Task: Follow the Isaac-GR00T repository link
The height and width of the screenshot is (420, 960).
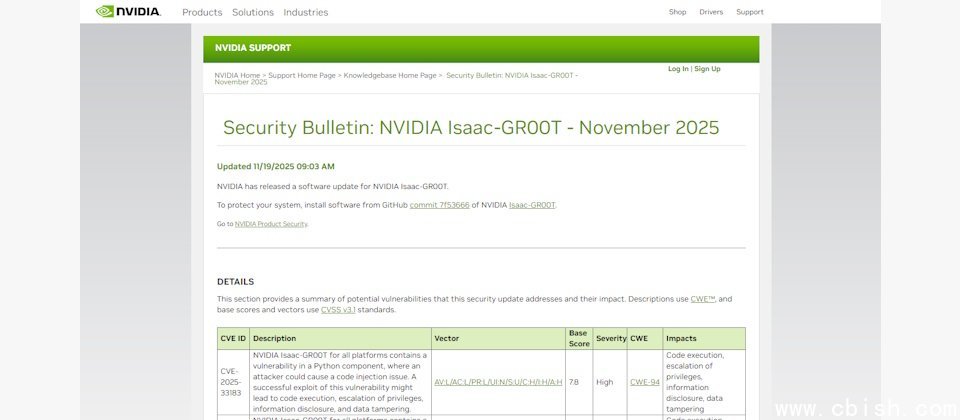Action: 532,205
